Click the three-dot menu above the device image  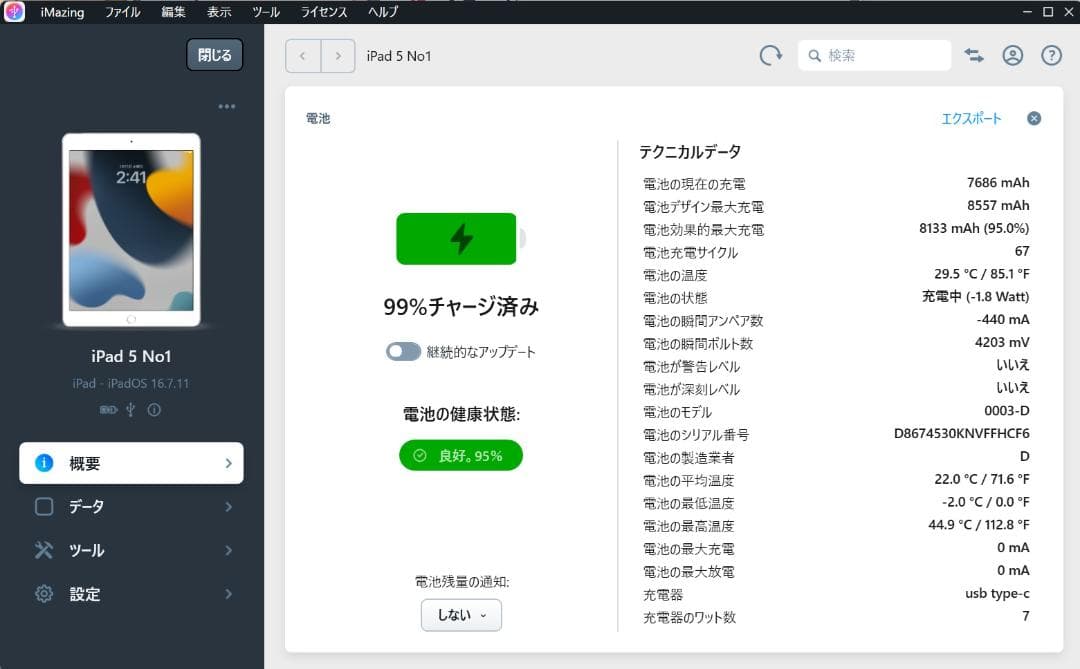coord(227,106)
